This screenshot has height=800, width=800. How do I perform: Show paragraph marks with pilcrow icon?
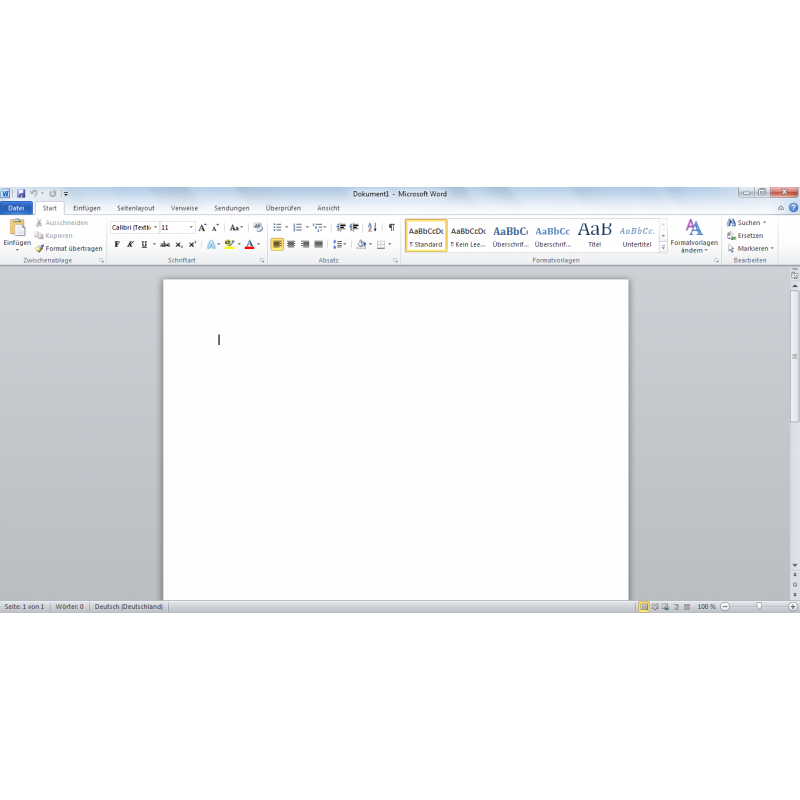tap(391, 228)
